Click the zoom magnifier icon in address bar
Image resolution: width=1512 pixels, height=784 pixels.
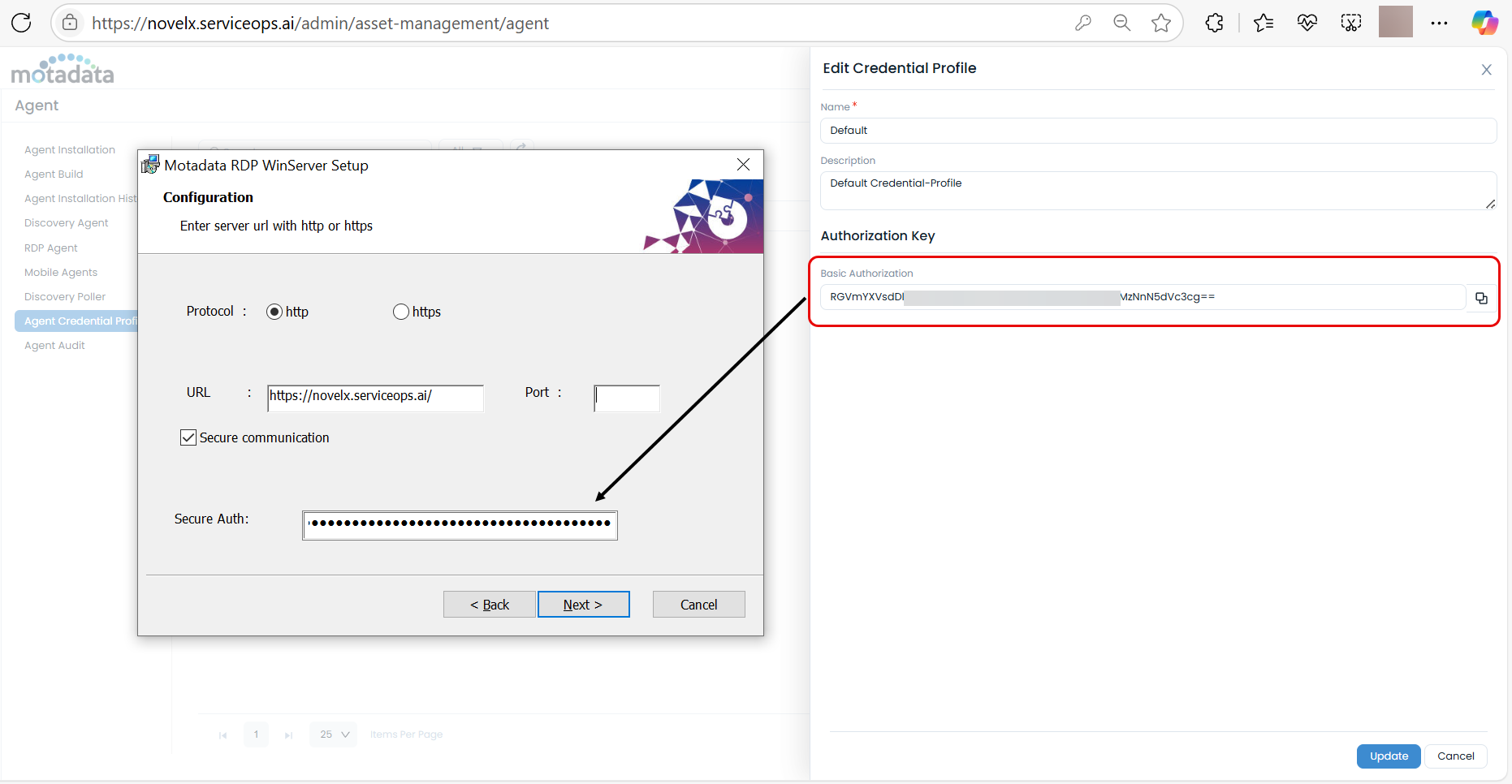[1122, 23]
